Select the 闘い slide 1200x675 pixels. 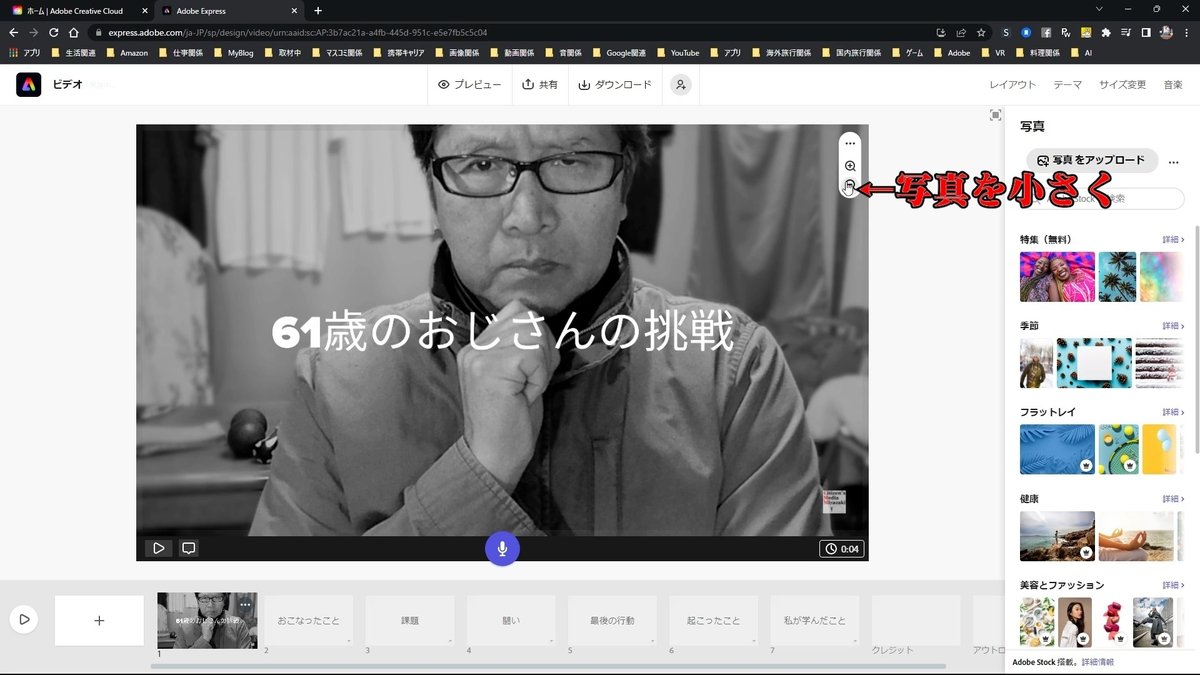coord(511,620)
